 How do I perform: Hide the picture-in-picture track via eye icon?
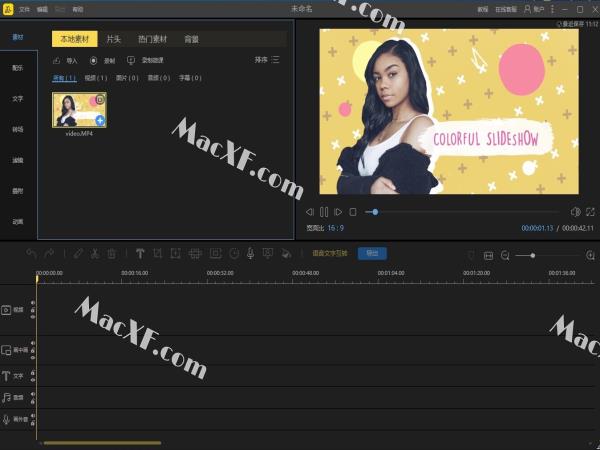click(33, 357)
